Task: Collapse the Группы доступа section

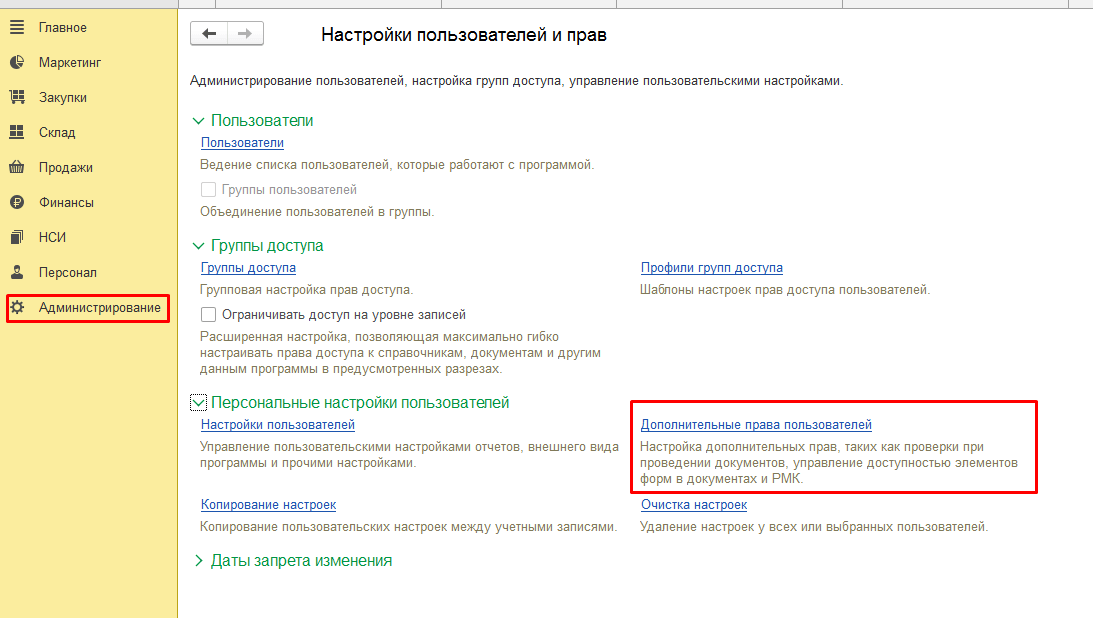Action: coord(198,246)
